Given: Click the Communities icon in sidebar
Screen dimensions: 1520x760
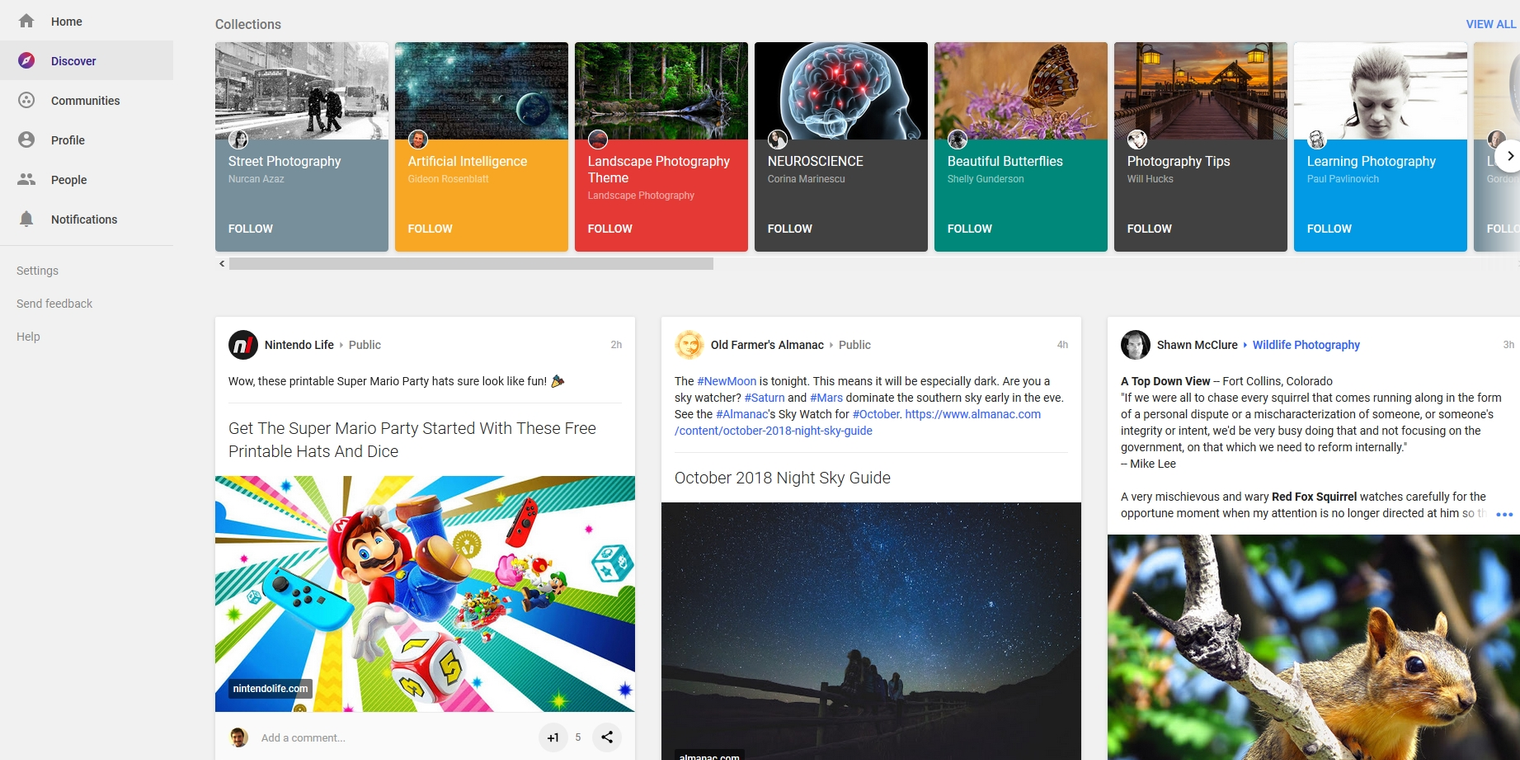Looking at the screenshot, I should pyautogui.click(x=27, y=100).
